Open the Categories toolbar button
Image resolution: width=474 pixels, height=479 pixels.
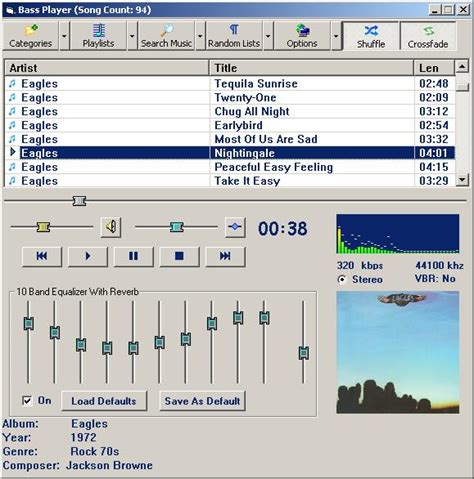click(x=31, y=36)
